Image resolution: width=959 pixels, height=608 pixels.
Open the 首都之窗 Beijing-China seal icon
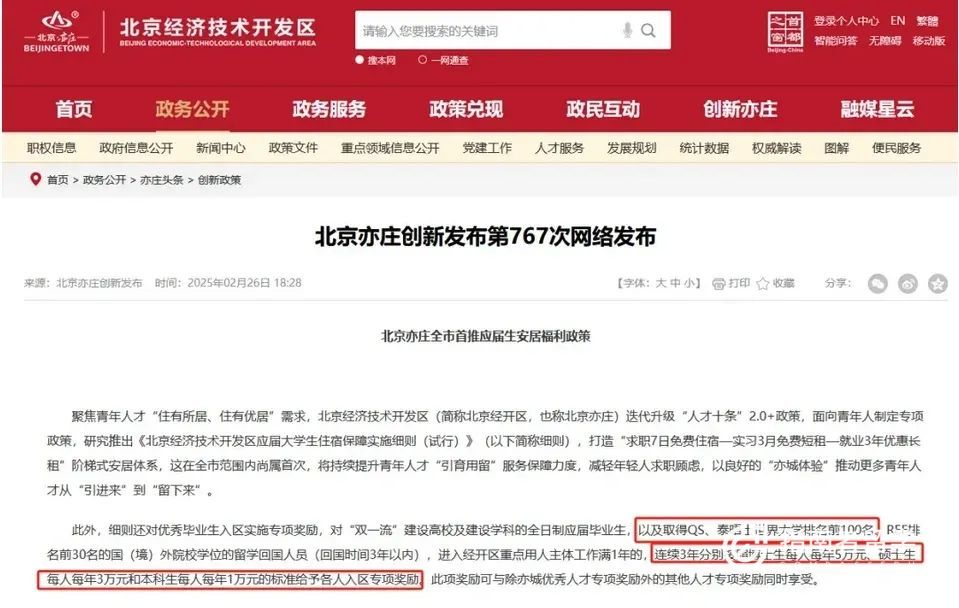pos(785,32)
